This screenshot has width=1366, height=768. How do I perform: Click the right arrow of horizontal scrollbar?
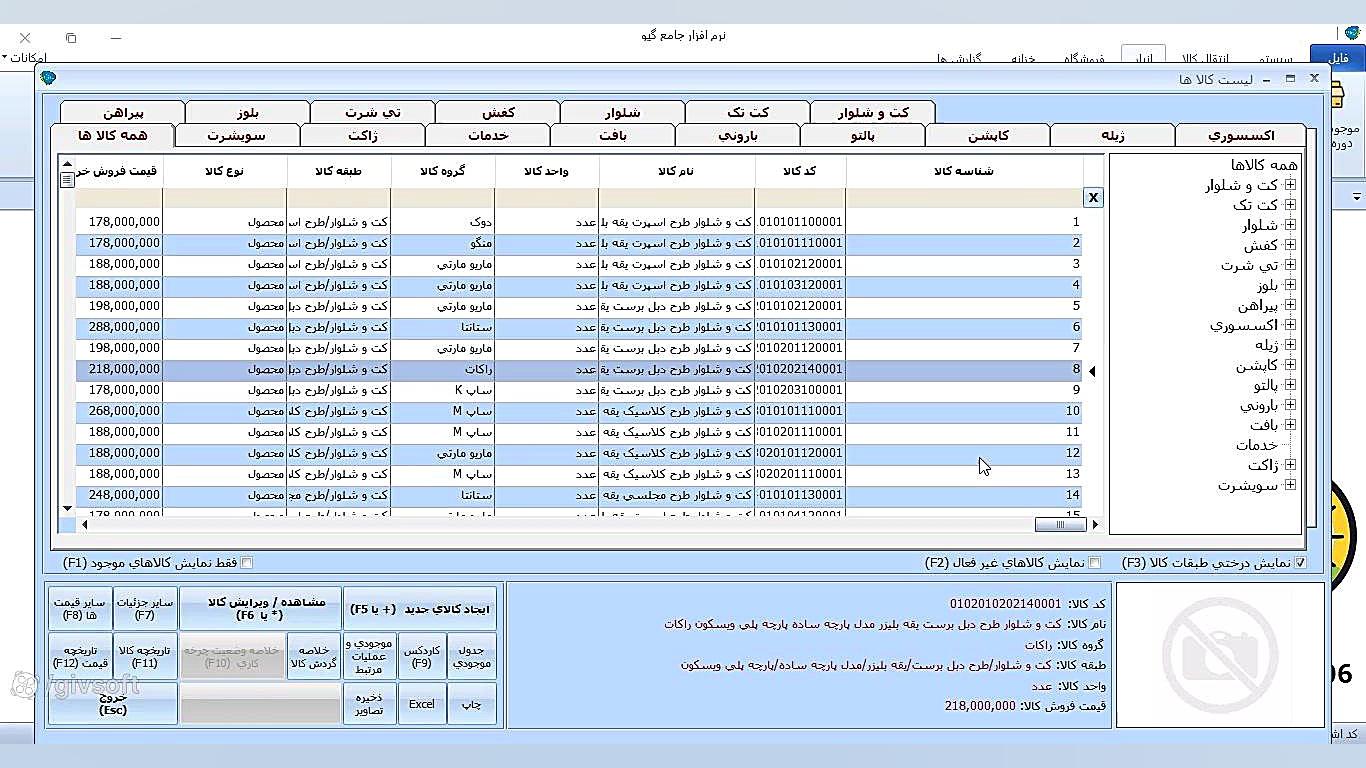[1095, 524]
